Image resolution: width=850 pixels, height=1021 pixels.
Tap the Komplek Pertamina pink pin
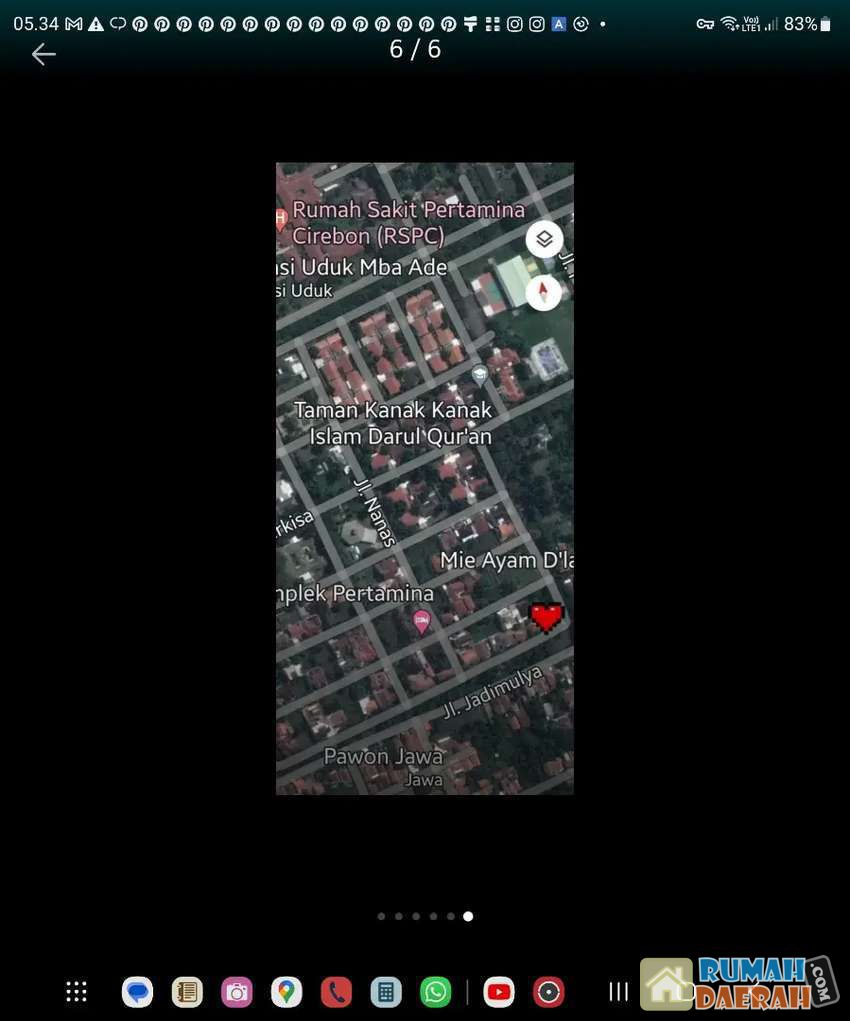click(422, 621)
